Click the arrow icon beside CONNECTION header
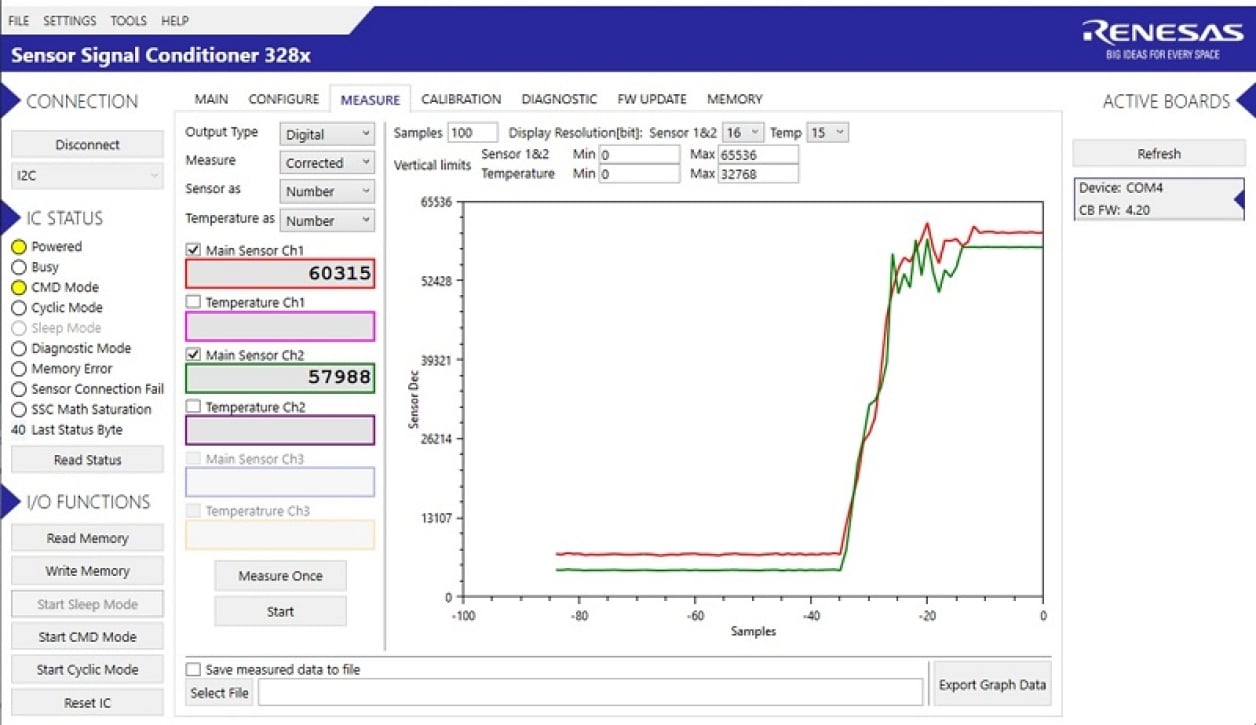 [9, 100]
